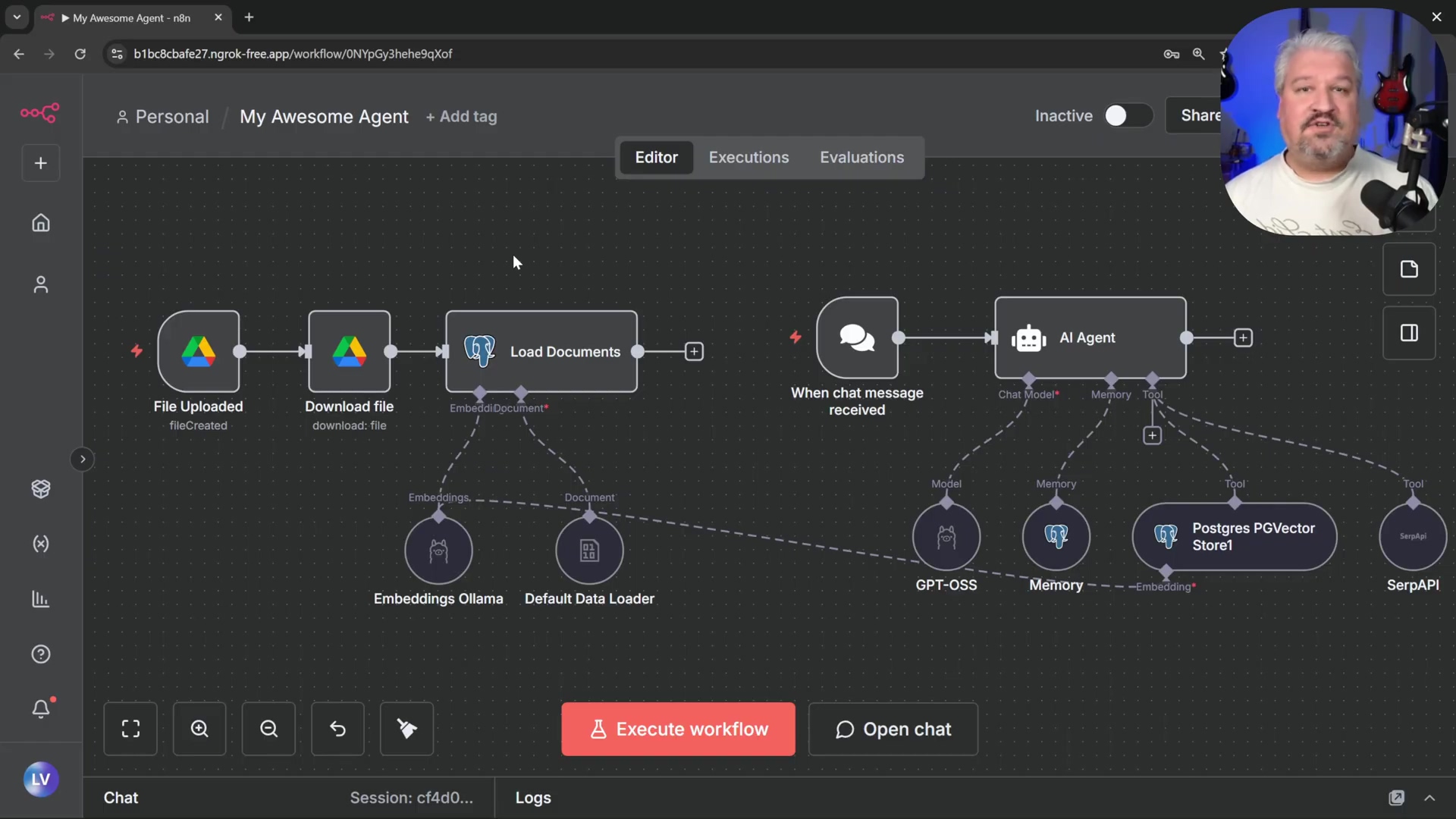Click the tidy up workflow broom icon

click(406, 729)
